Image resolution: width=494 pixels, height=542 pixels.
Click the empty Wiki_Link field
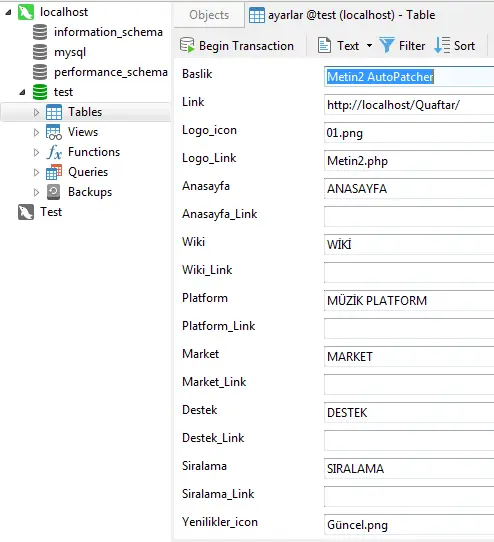[409, 273]
